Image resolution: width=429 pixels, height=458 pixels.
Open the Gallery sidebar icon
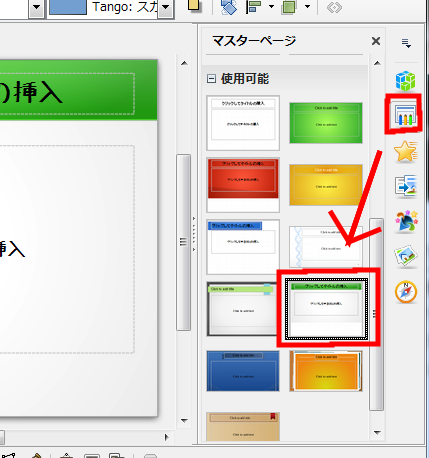[406, 256]
